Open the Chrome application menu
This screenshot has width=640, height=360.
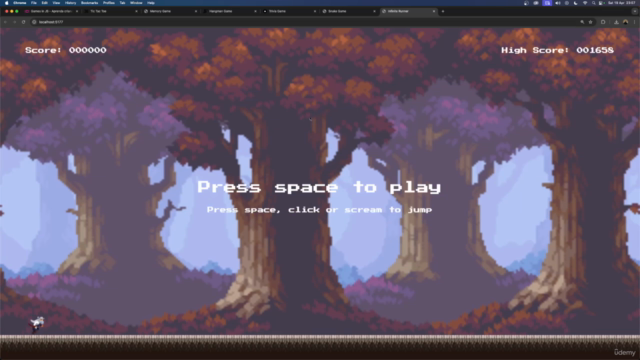pos(20,3)
